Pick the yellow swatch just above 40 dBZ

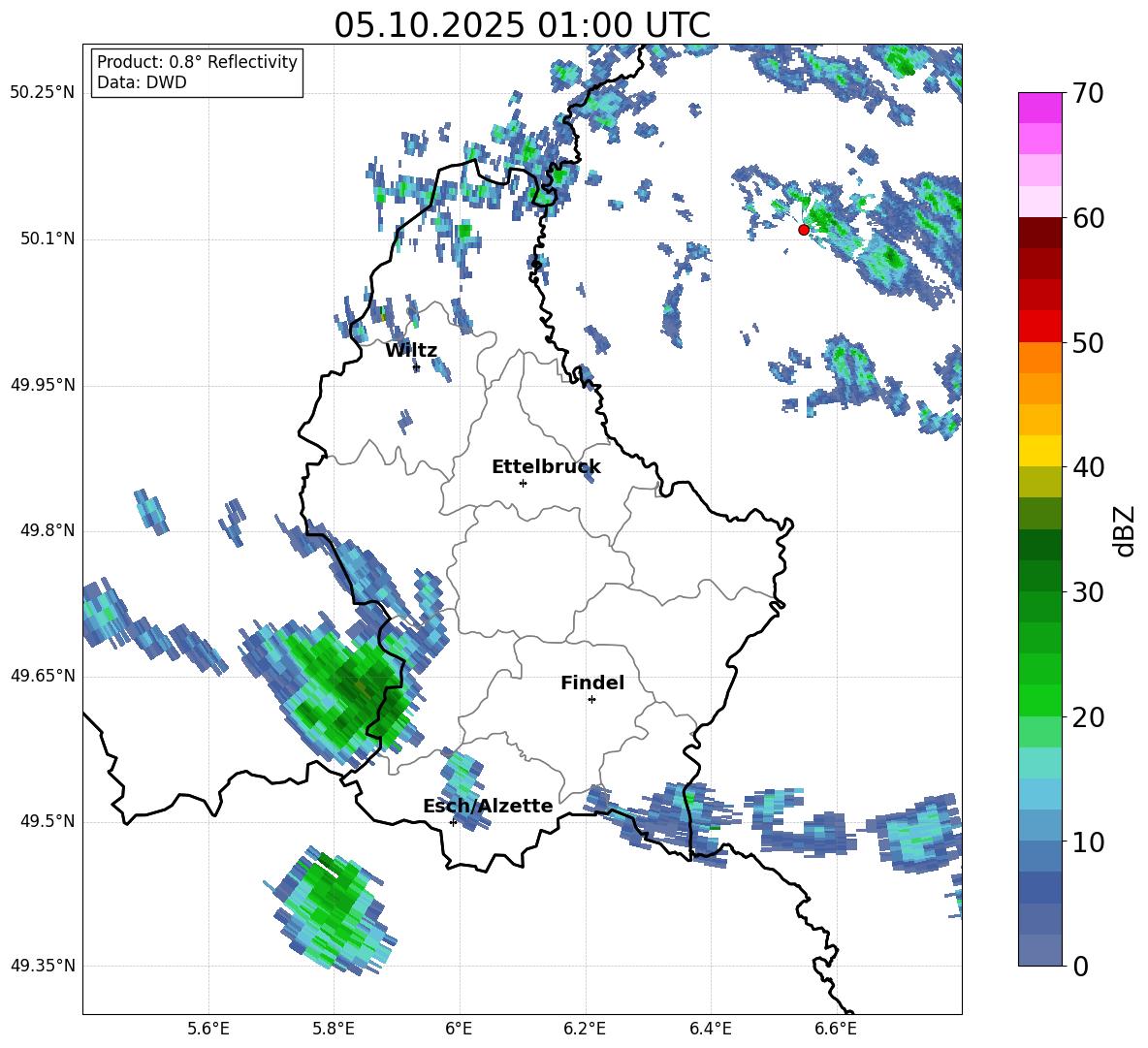tap(1039, 451)
